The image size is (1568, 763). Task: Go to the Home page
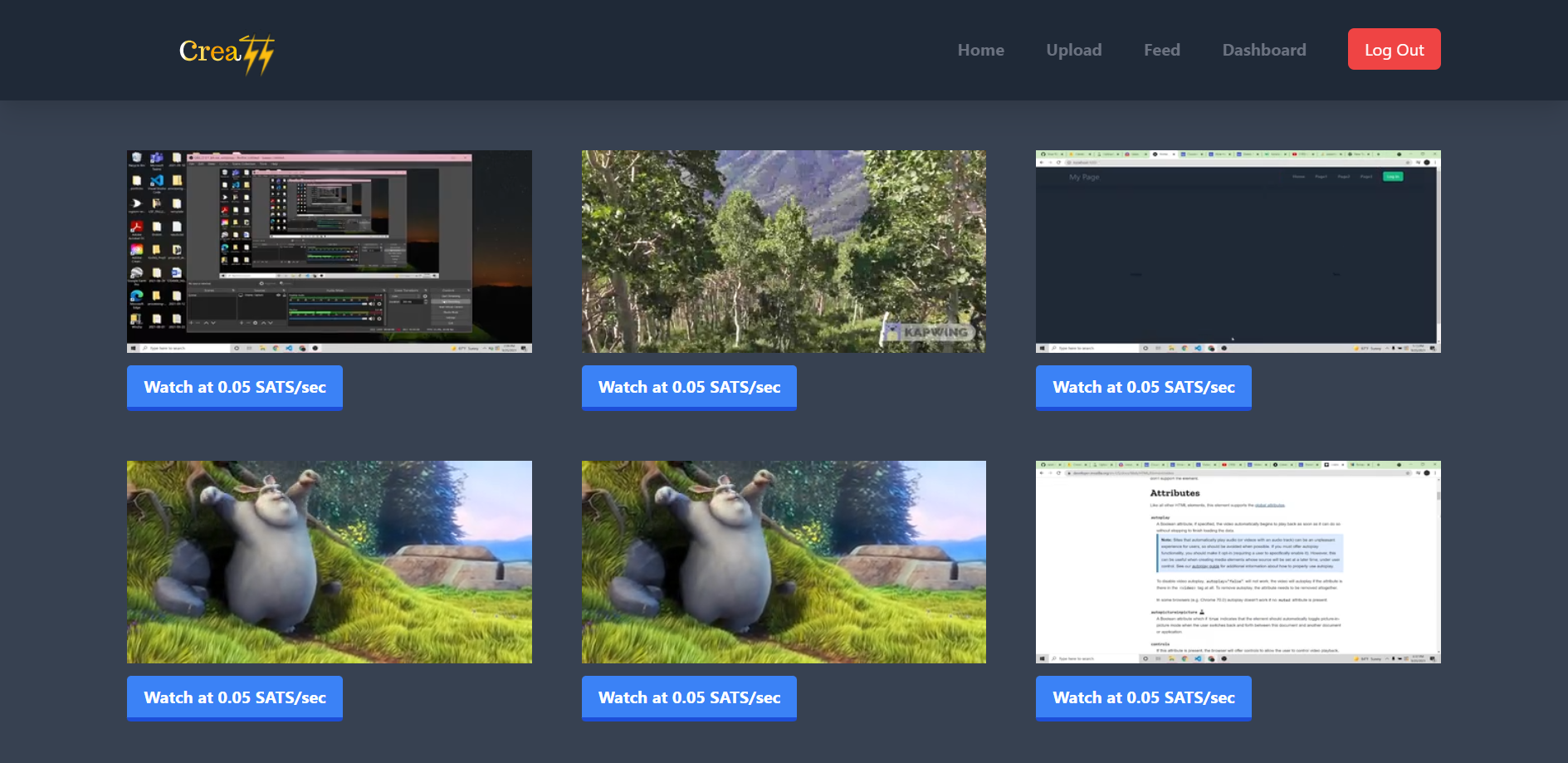980,50
